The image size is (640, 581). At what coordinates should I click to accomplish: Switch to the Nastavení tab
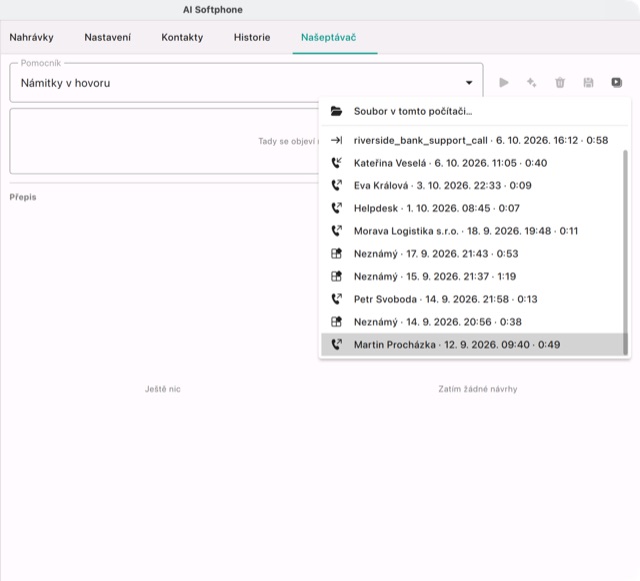(x=108, y=38)
